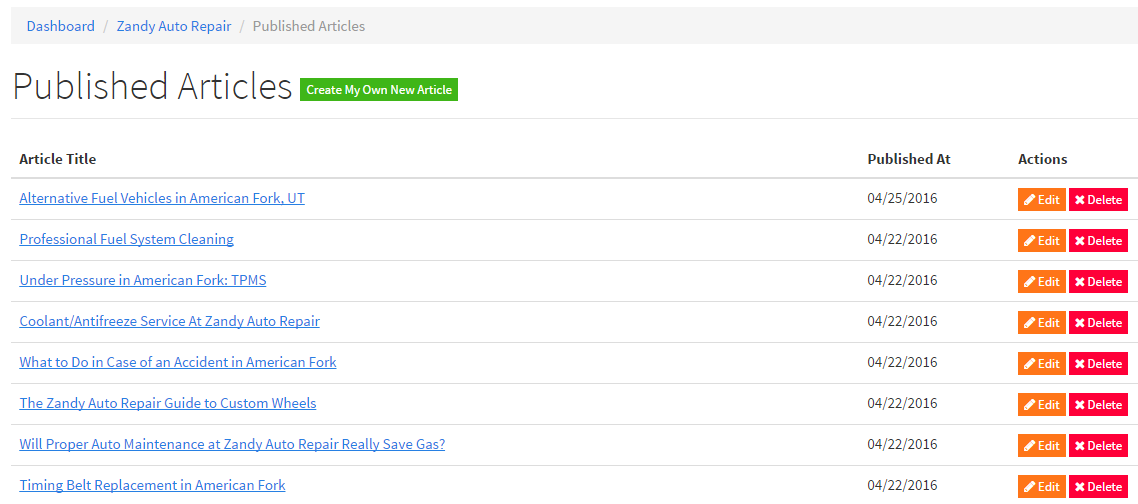Open What to Do in Case of an Accident article
This screenshot has width=1138, height=504.
click(178, 362)
